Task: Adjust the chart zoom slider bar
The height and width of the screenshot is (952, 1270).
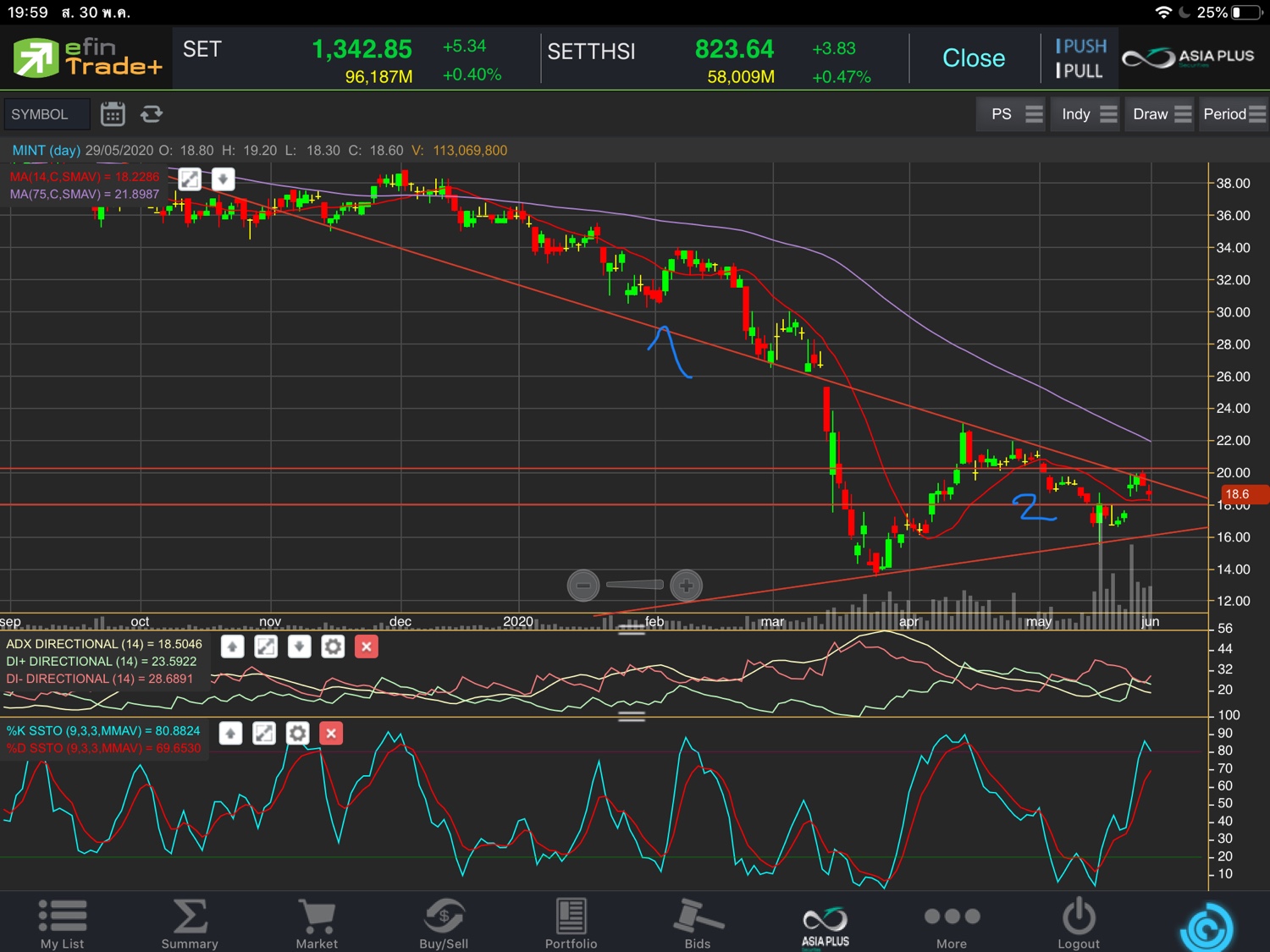Action: (x=635, y=585)
